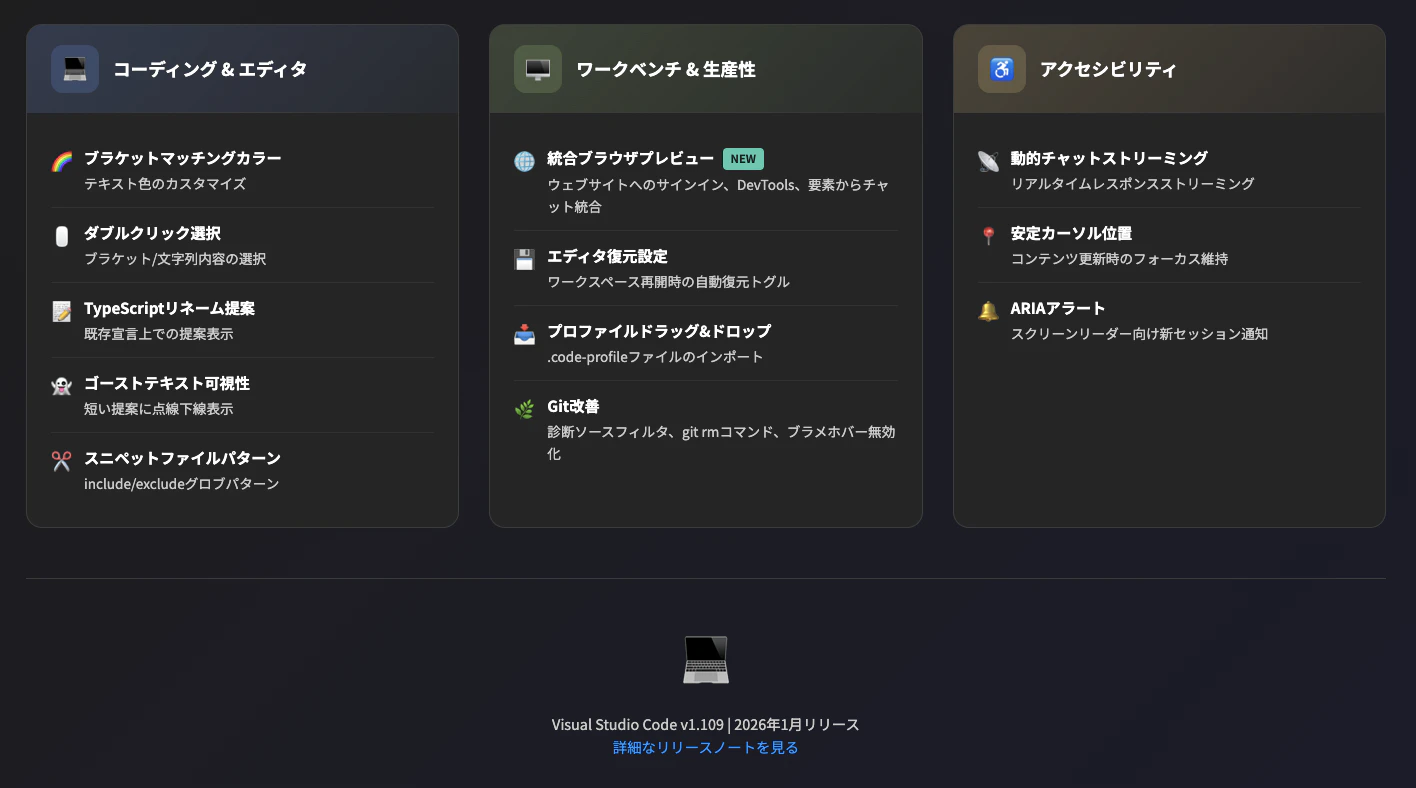Screen dimensions: 1416x788
Task: Click the mouse icon for ダブルクリック選択
Action: click(x=62, y=237)
